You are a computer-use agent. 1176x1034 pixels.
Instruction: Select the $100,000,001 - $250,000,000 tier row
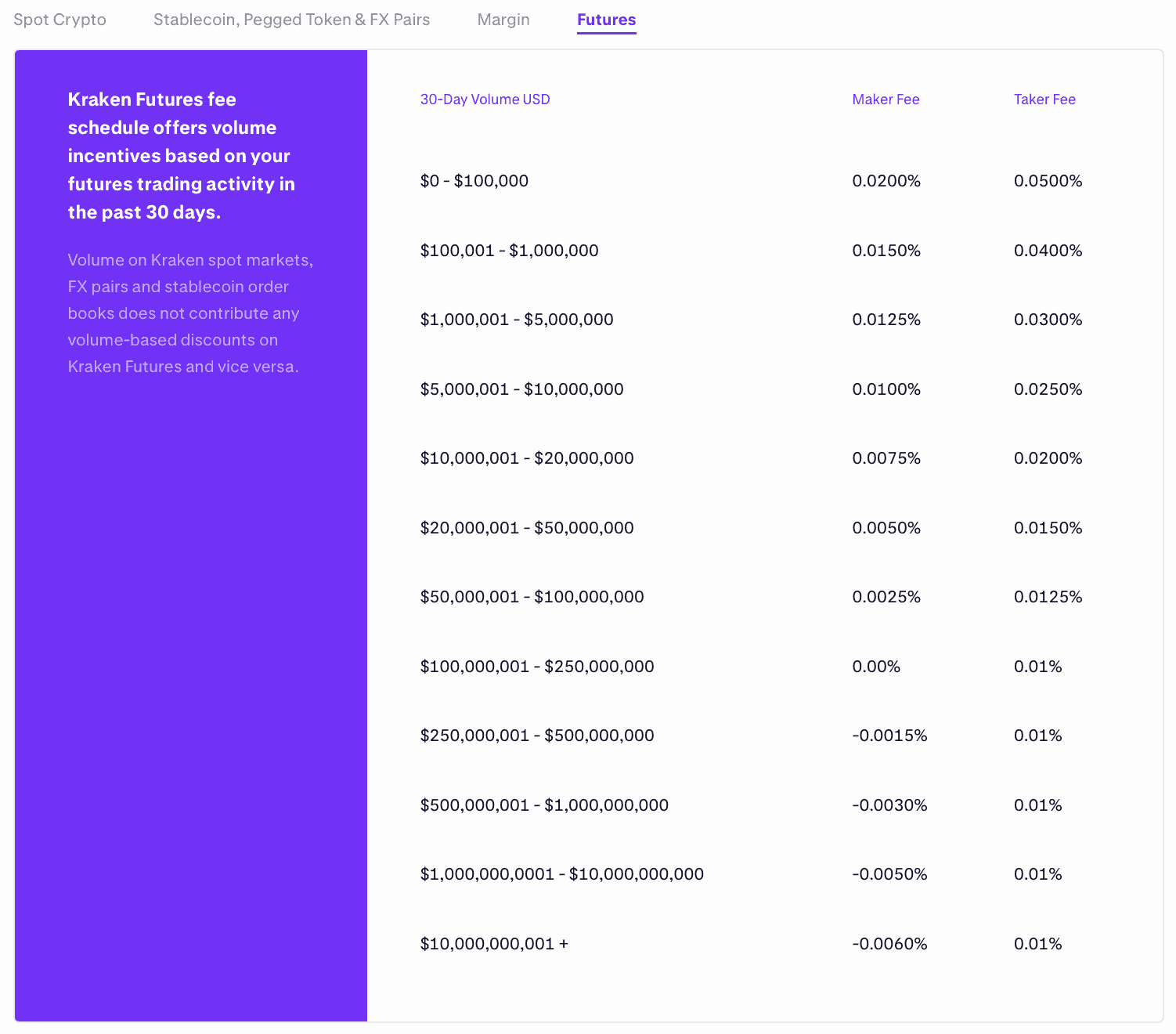537,667
